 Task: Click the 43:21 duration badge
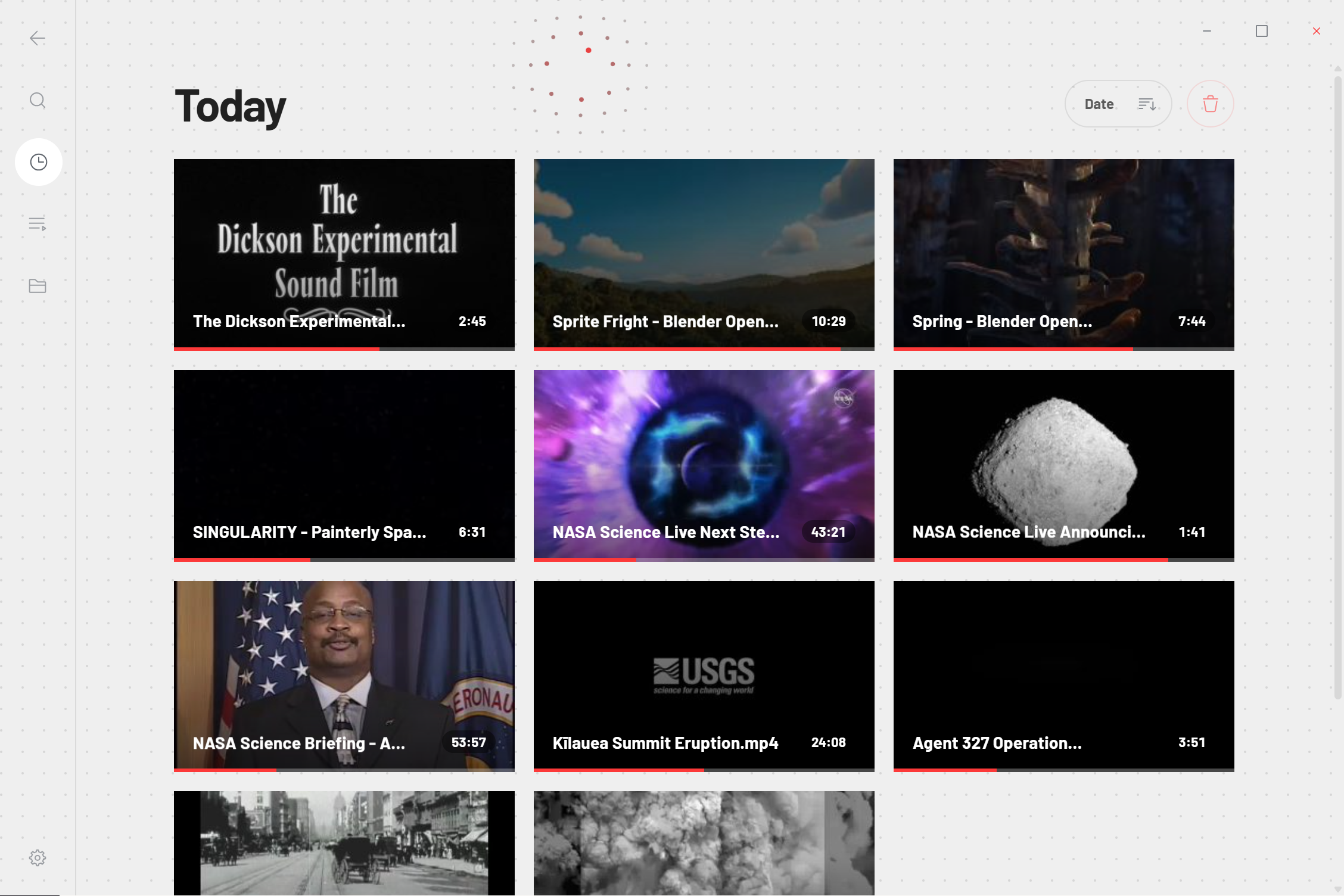point(829,532)
